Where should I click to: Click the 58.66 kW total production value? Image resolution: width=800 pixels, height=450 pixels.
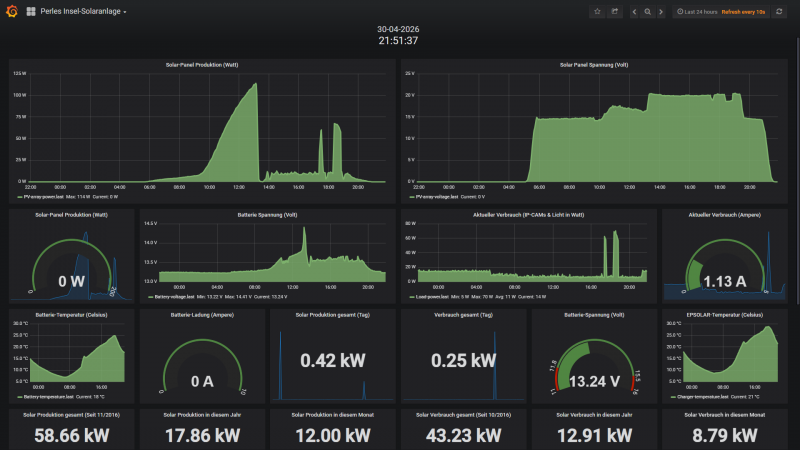click(71, 435)
